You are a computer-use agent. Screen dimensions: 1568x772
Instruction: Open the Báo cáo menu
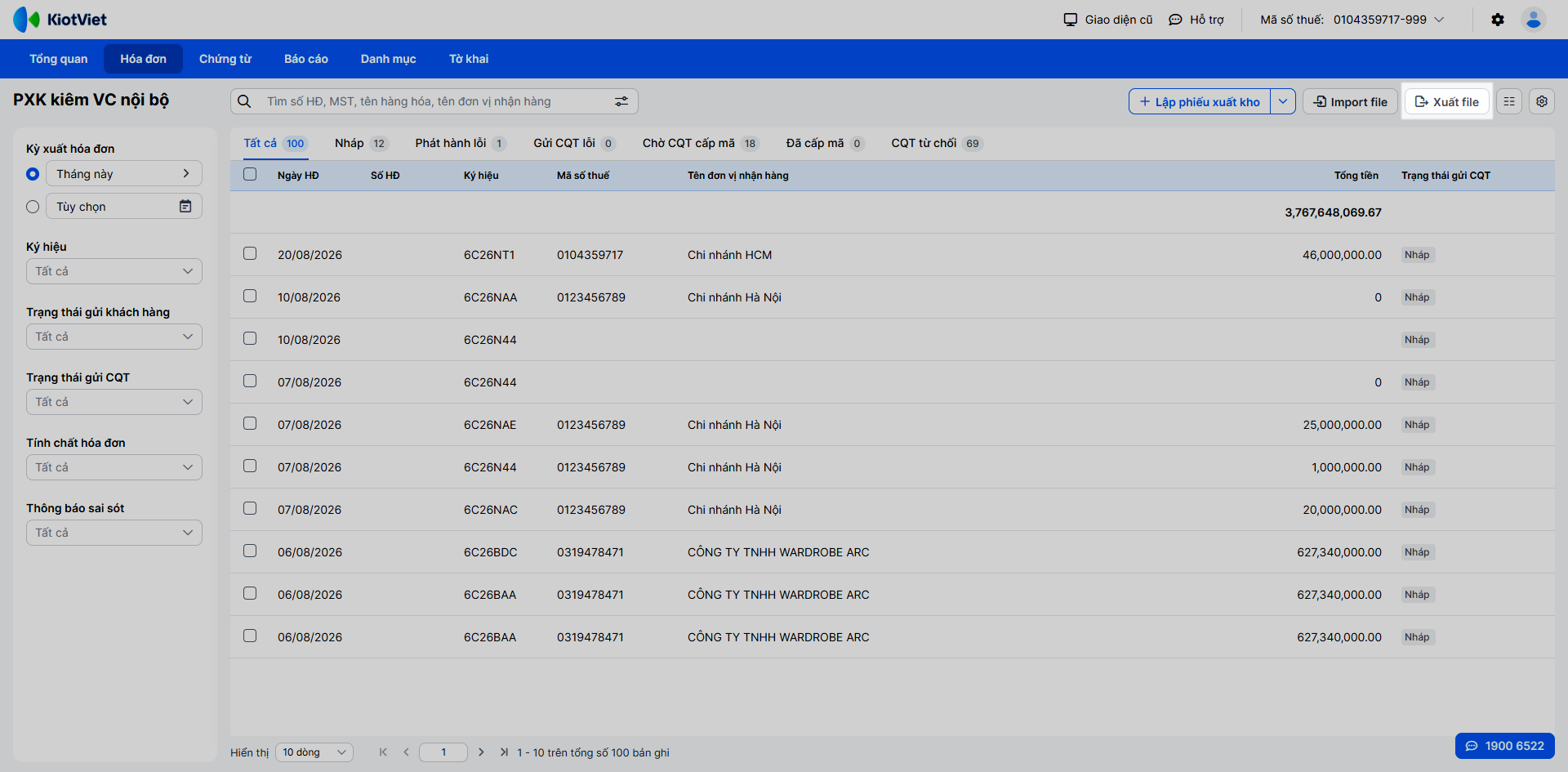306,59
